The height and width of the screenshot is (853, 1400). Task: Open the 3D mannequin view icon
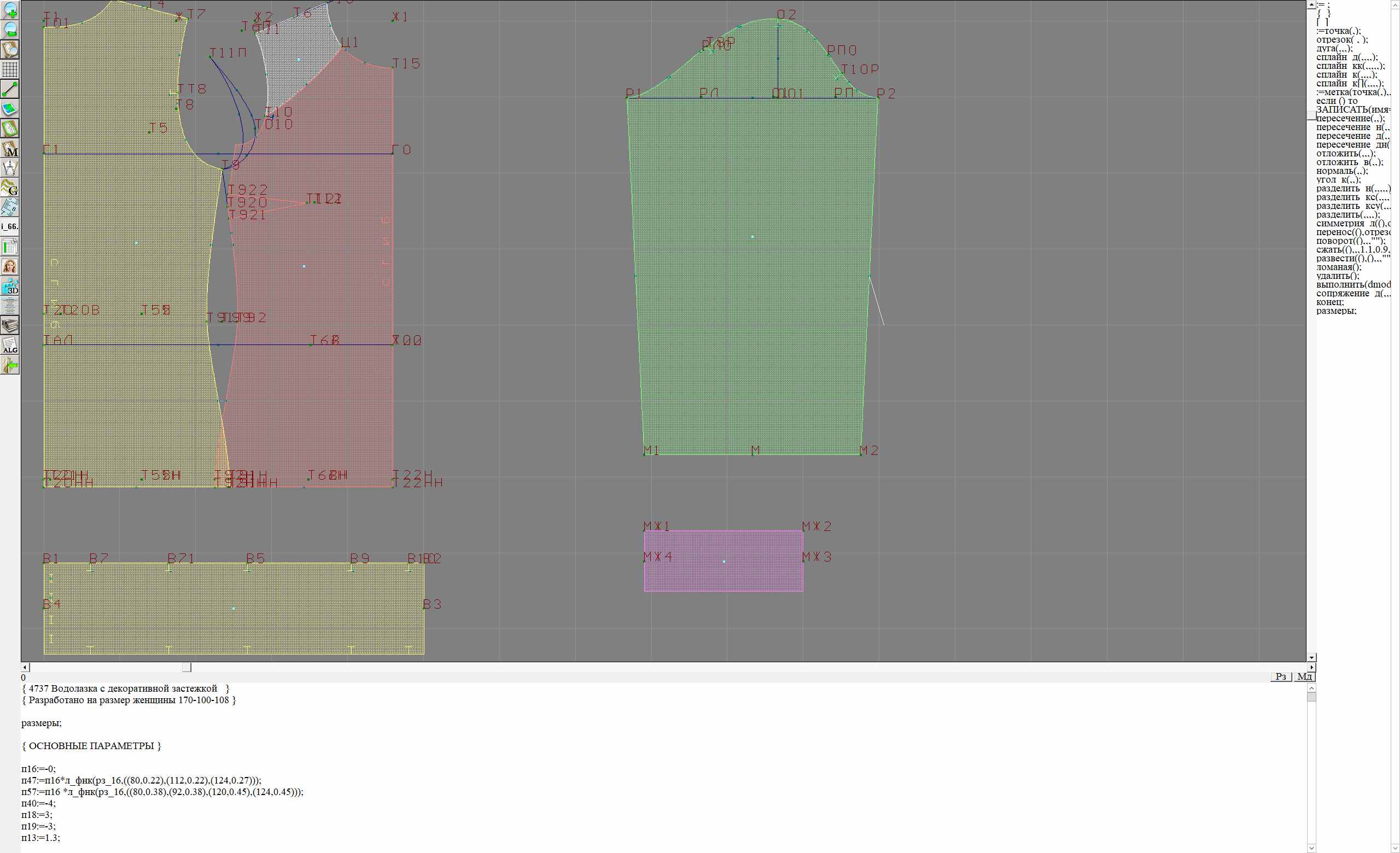tap(10, 286)
